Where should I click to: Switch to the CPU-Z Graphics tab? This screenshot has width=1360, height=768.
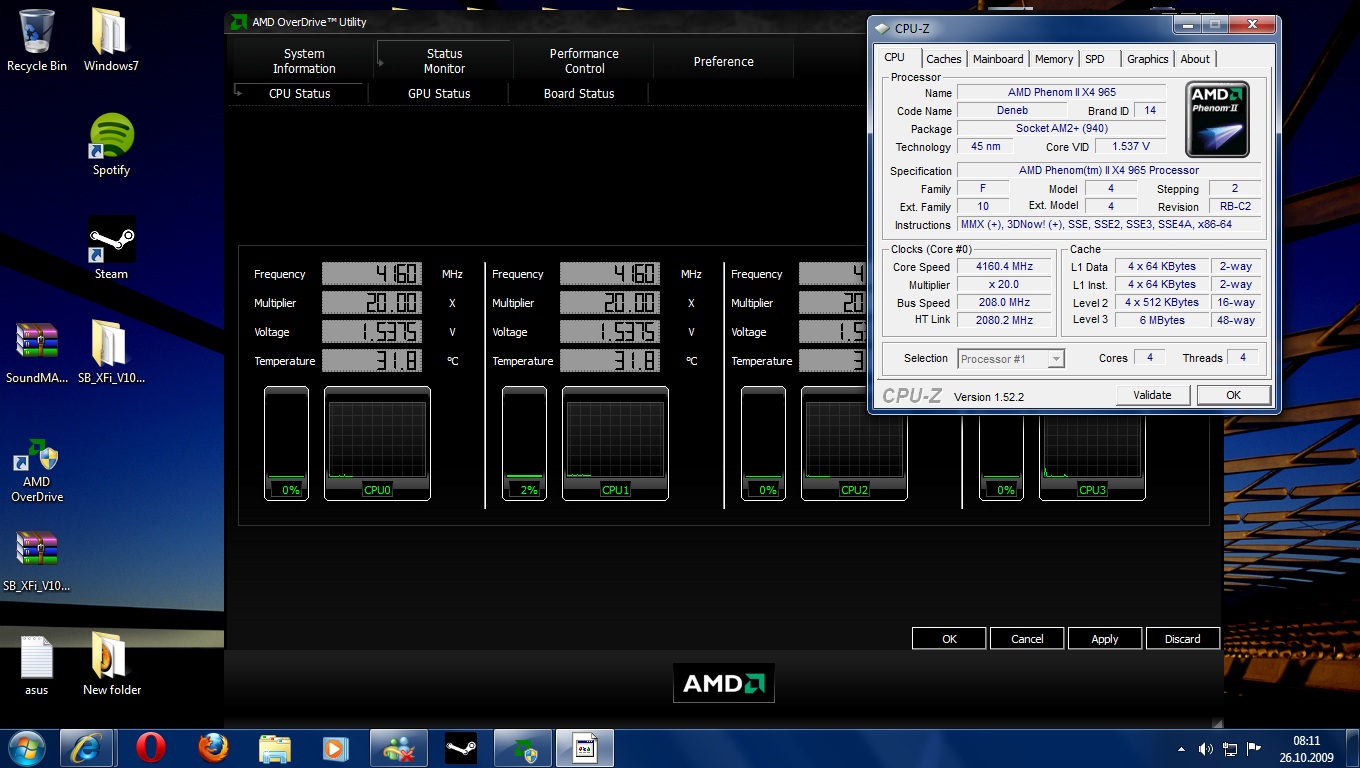click(1148, 59)
